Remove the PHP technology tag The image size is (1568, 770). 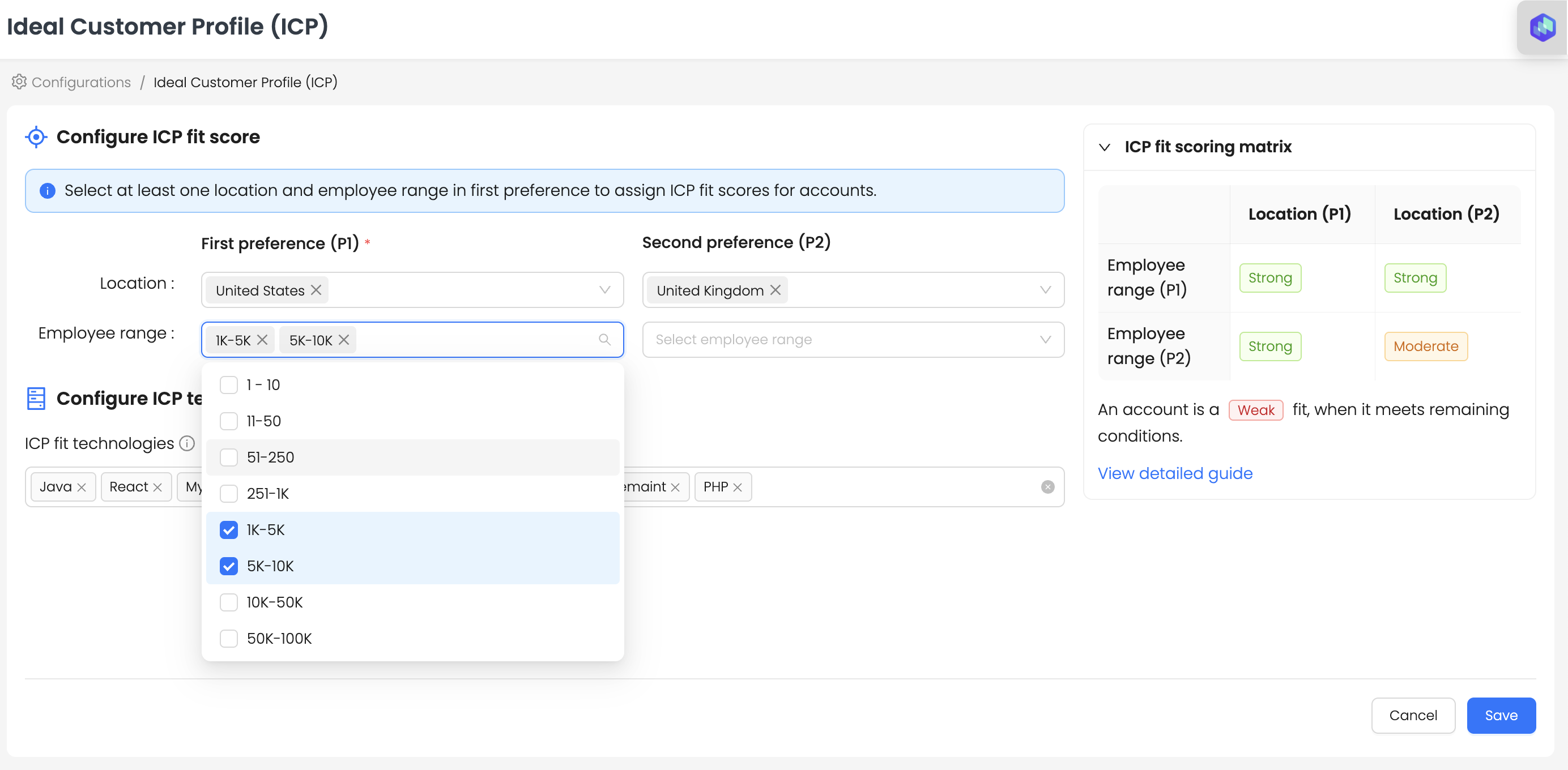point(738,487)
